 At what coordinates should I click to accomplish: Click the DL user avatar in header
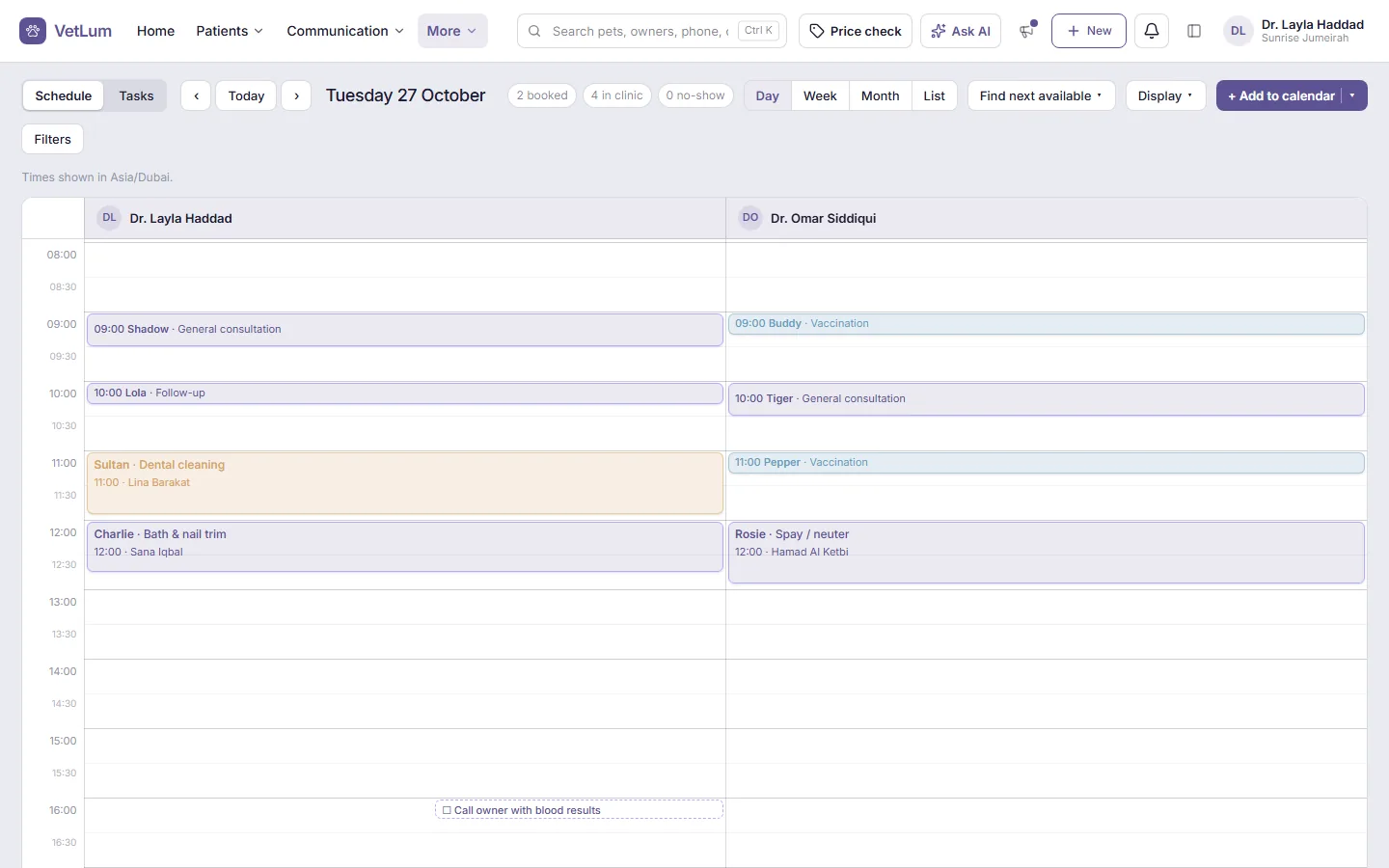coord(1239,31)
